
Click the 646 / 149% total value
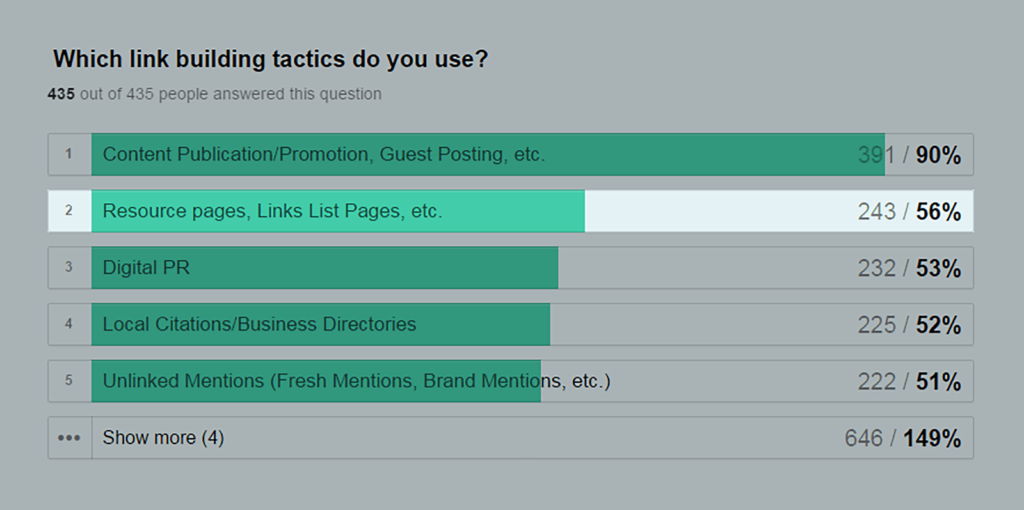tap(902, 438)
